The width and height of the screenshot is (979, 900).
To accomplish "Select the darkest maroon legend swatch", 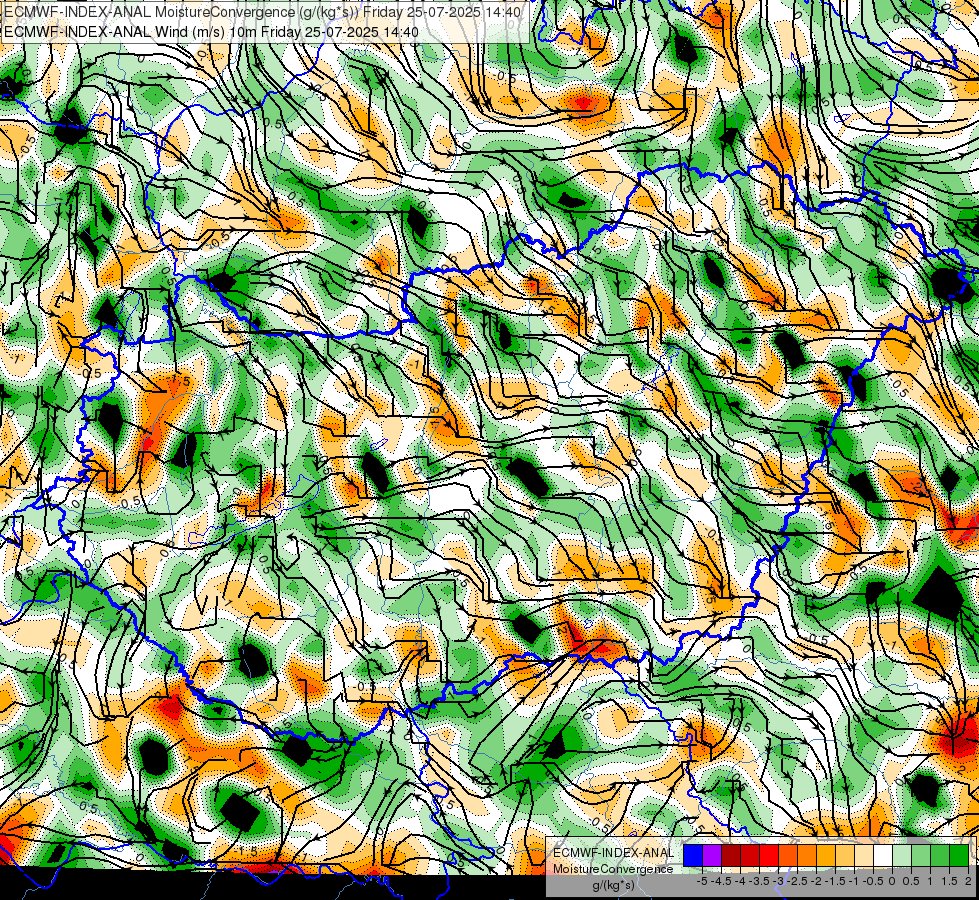I will pyautogui.click(x=731, y=856).
